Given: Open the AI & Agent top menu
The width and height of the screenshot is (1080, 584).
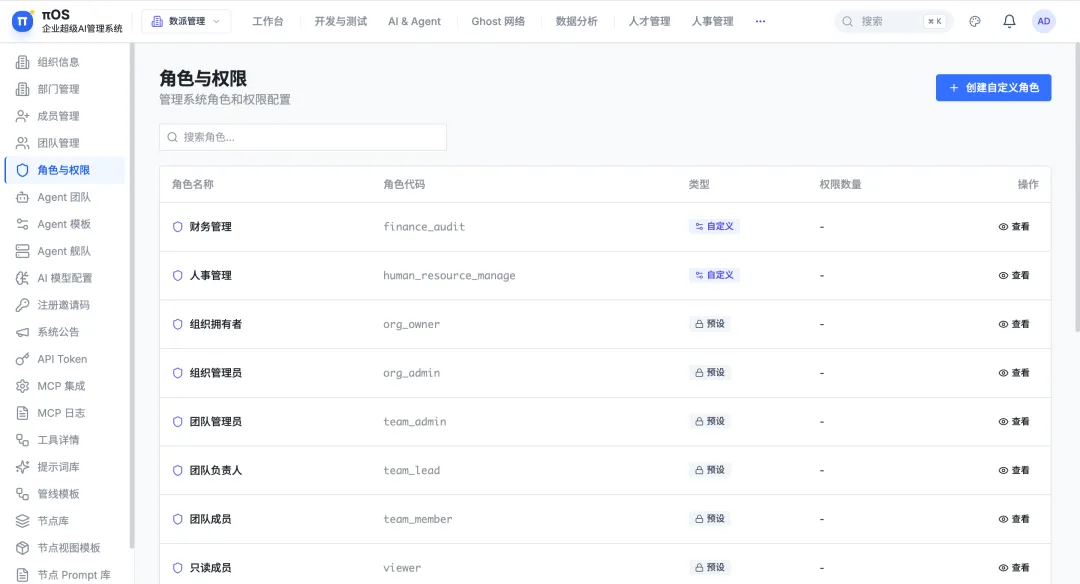Looking at the screenshot, I should click(415, 21).
